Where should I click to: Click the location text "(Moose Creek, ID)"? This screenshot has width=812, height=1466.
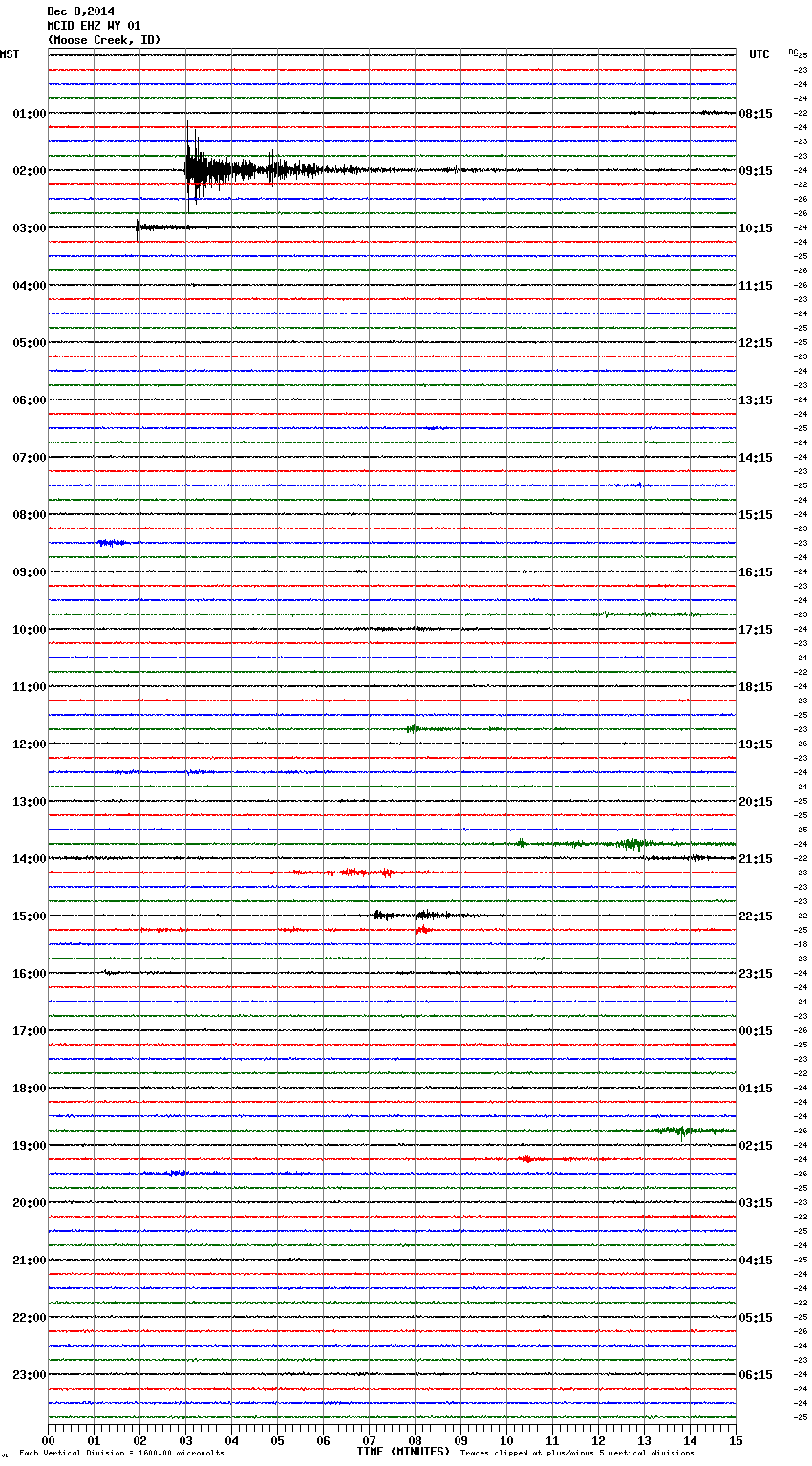pos(104,40)
